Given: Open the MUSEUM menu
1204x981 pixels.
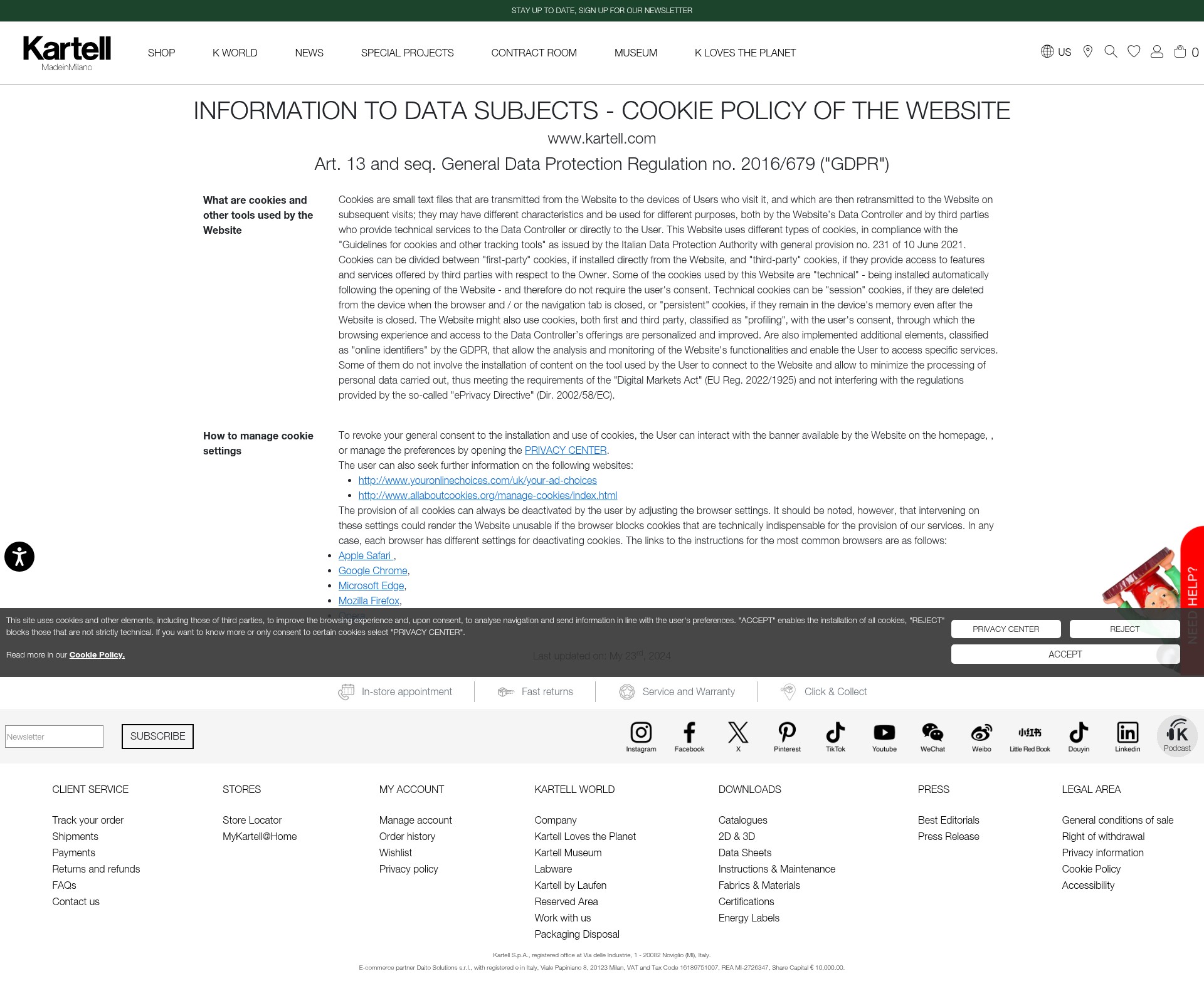Looking at the screenshot, I should (636, 53).
